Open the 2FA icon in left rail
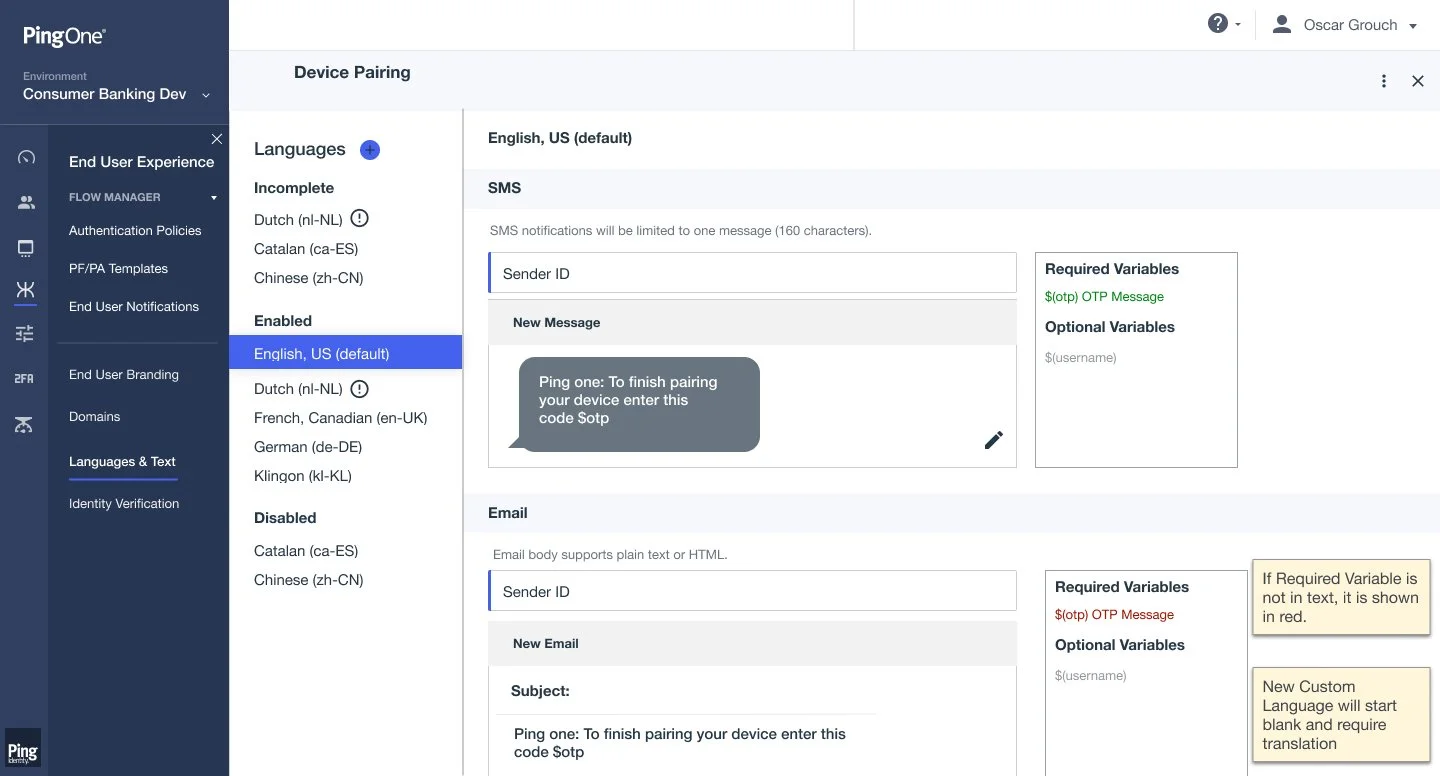The image size is (1440, 776). coord(24,378)
